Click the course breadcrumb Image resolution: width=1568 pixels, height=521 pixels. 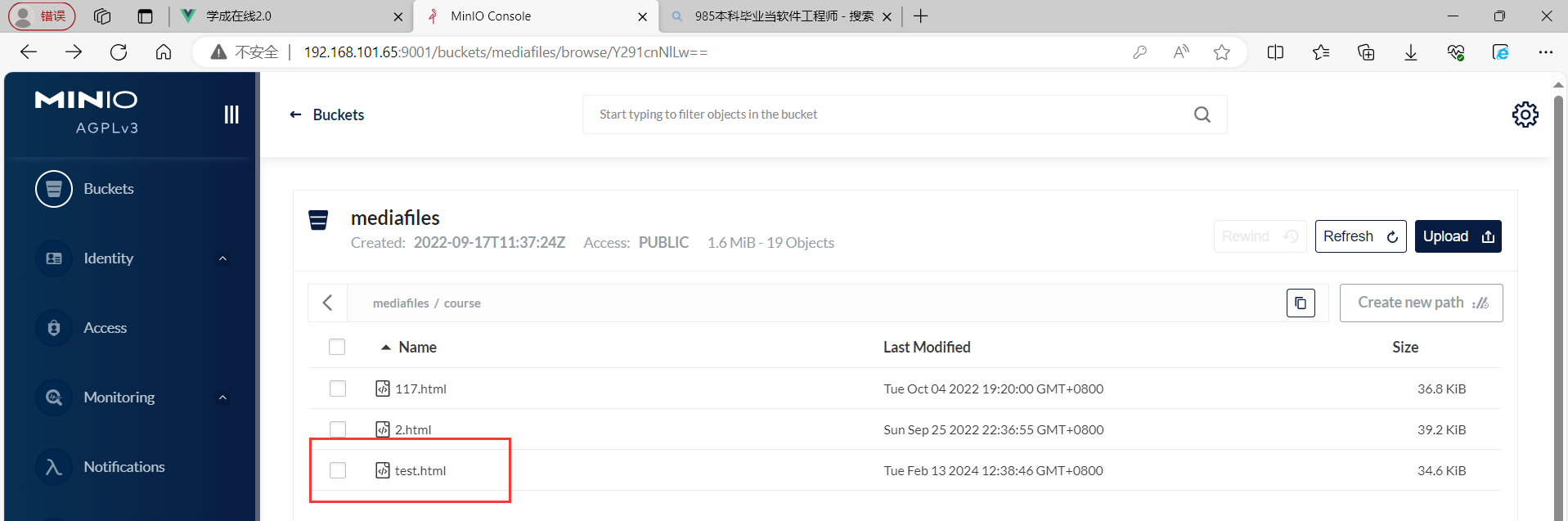462,303
